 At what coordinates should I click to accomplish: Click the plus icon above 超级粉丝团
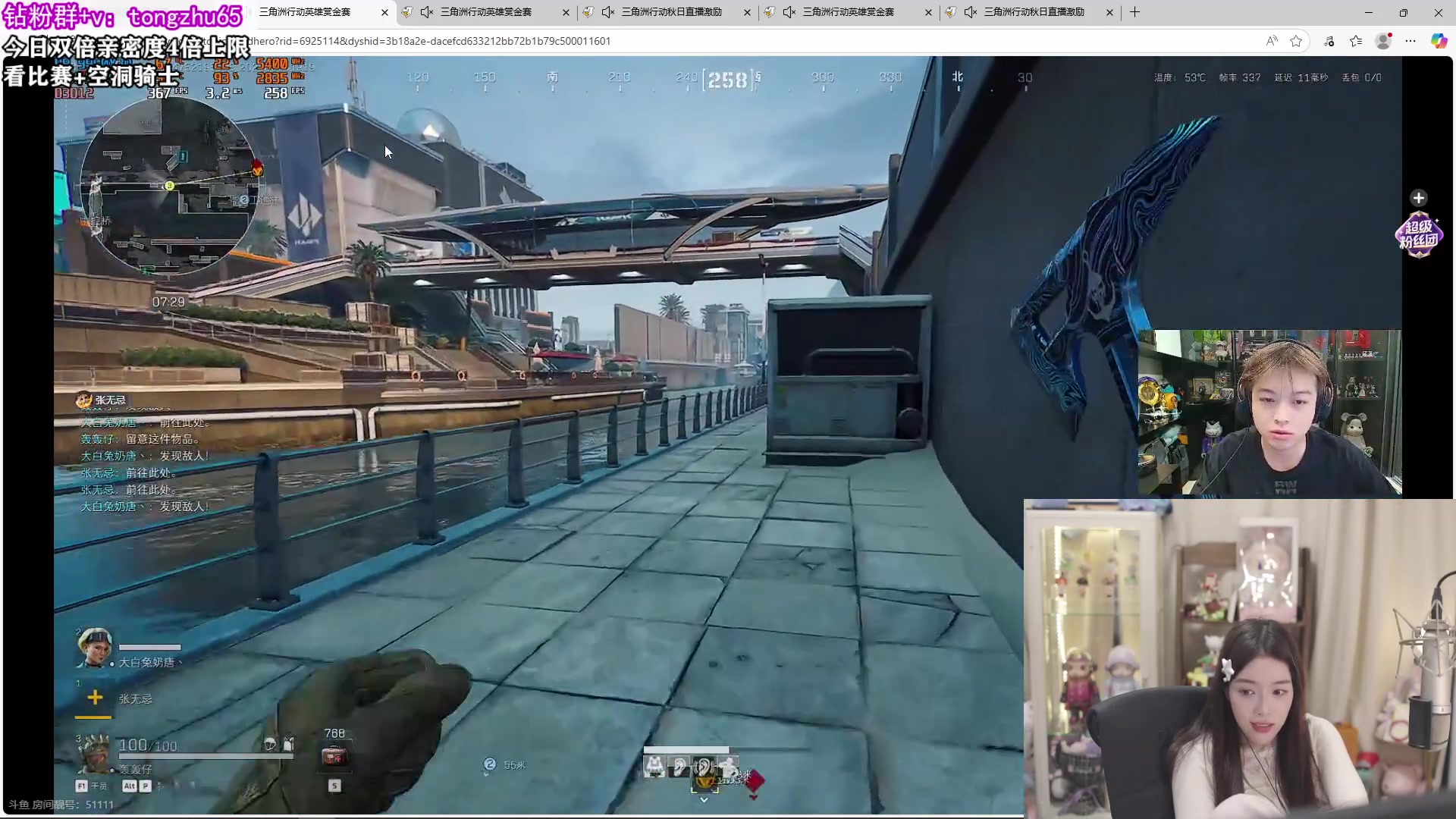point(1419,198)
